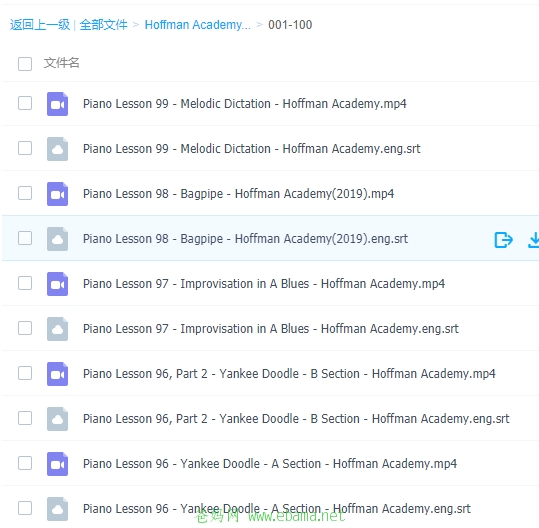This screenshot has height=528, width=539.
Task: Open Lesson 97 Improvisation in A Blues eng.srt filename
Action: pos(271,329)
